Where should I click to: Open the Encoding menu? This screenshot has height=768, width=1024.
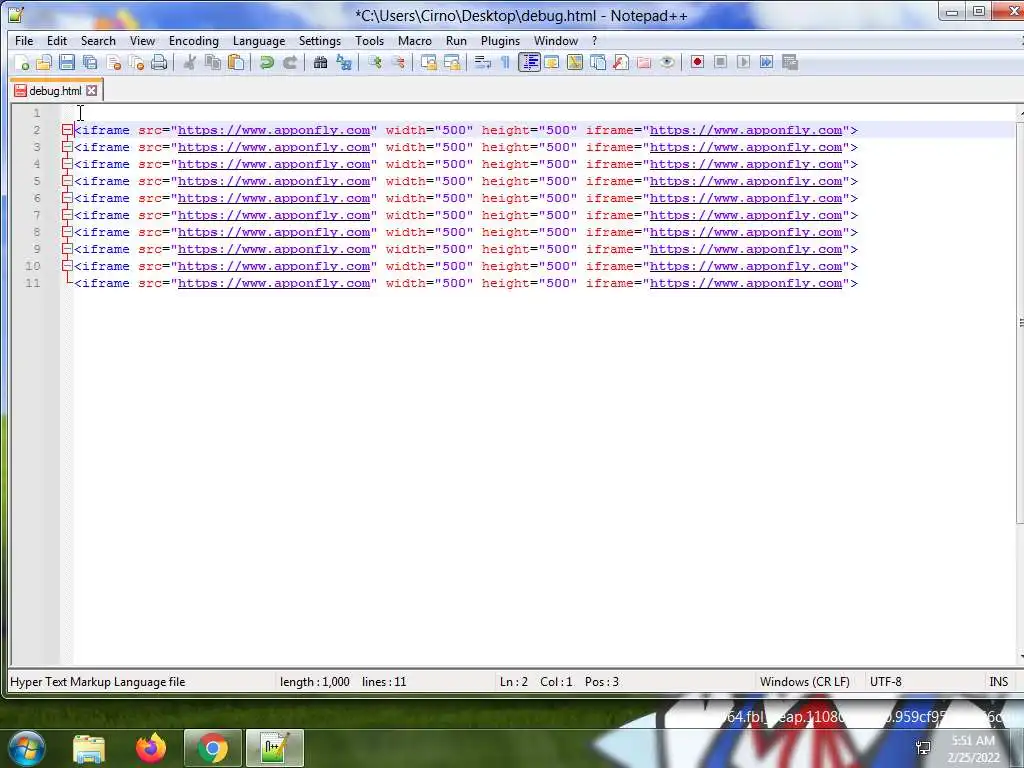pyautogui.click(x=193, y=40)
